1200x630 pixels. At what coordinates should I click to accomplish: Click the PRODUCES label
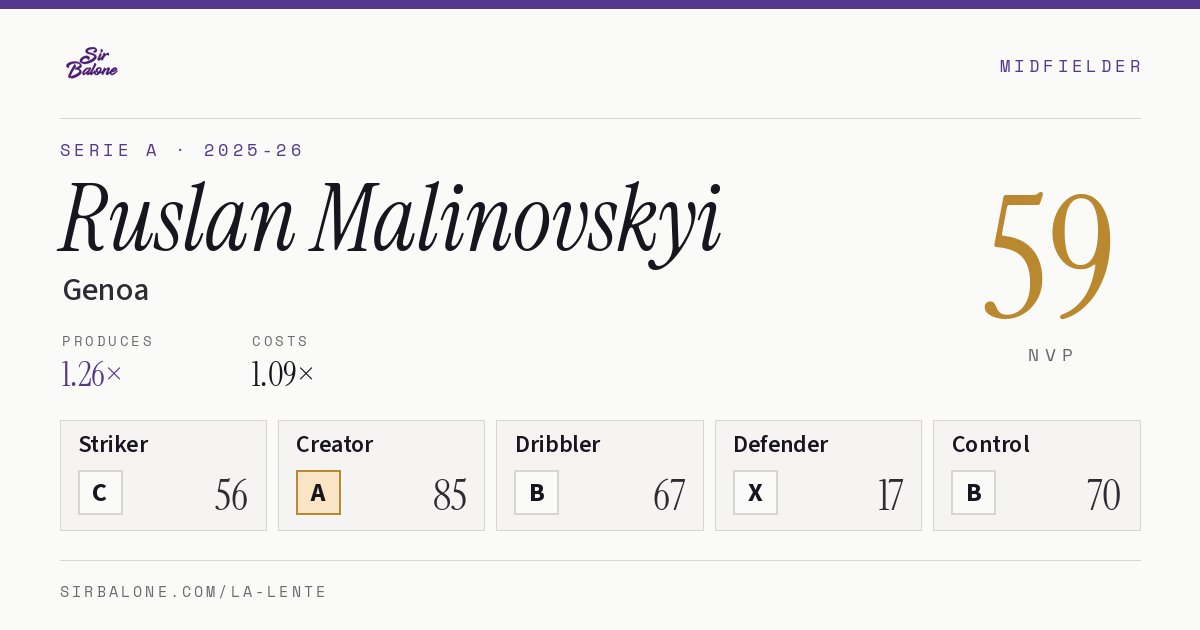click(107, 341)
